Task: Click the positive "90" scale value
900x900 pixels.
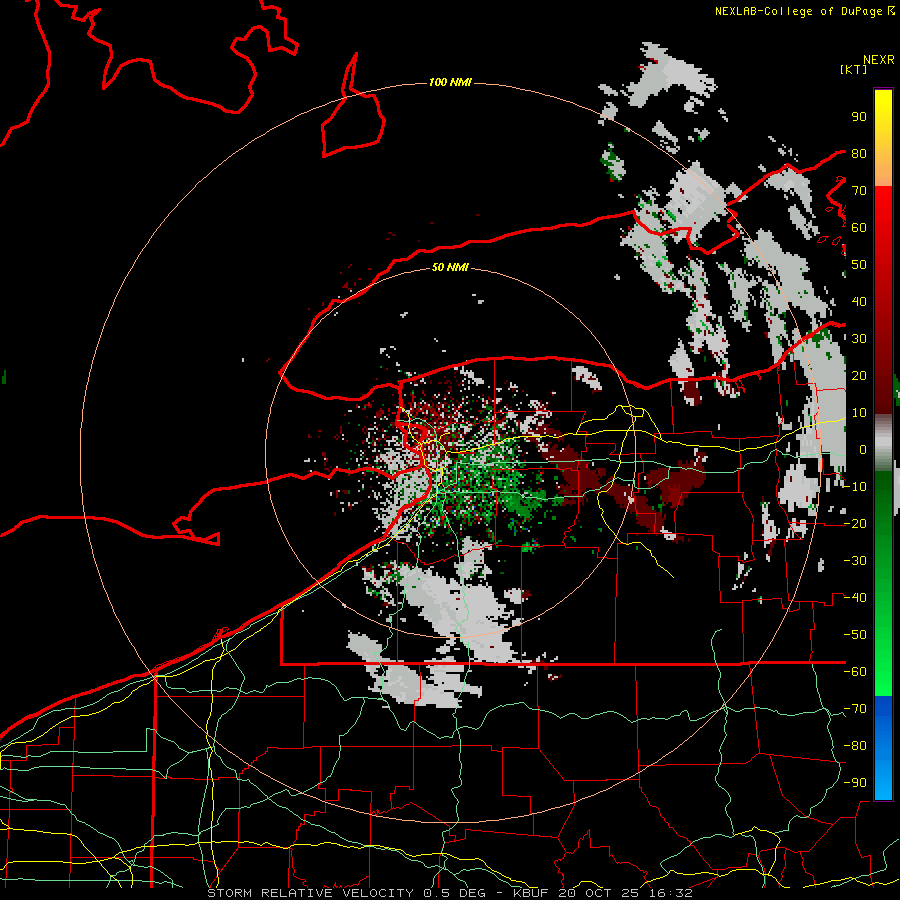Action: click(x=859, y=117)
